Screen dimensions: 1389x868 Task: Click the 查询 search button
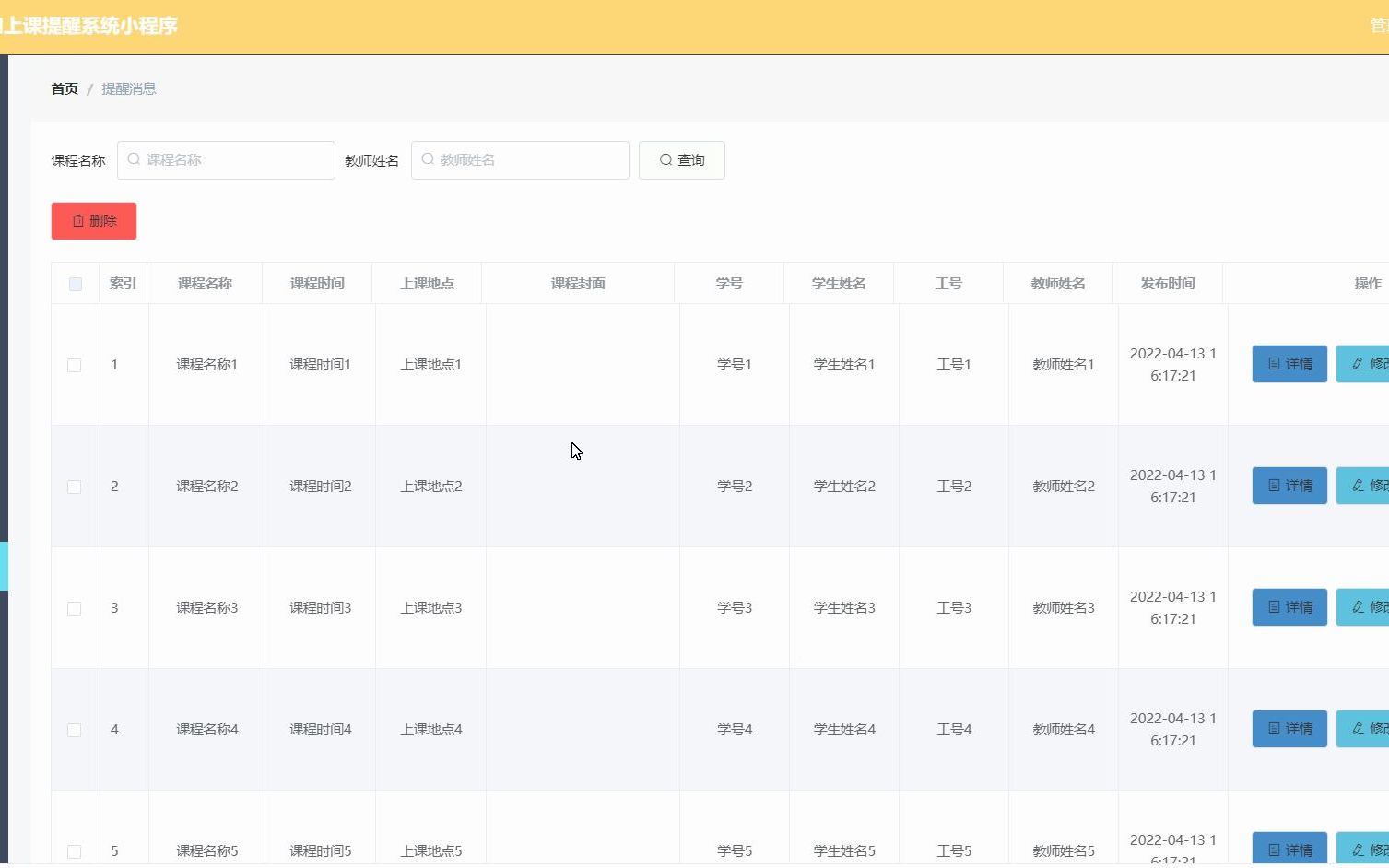682,160
